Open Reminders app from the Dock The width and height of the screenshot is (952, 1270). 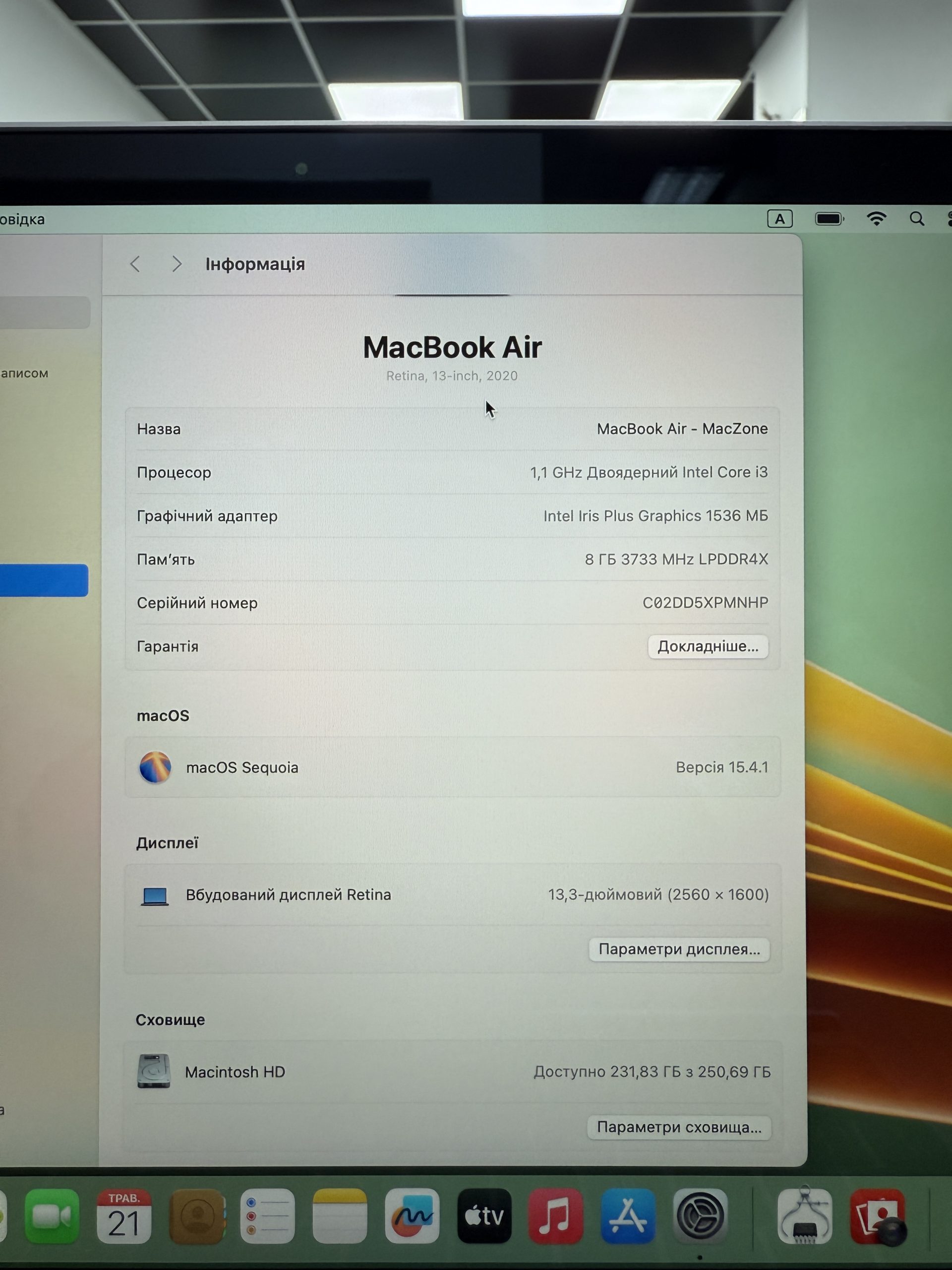[x=267, y=1216]
